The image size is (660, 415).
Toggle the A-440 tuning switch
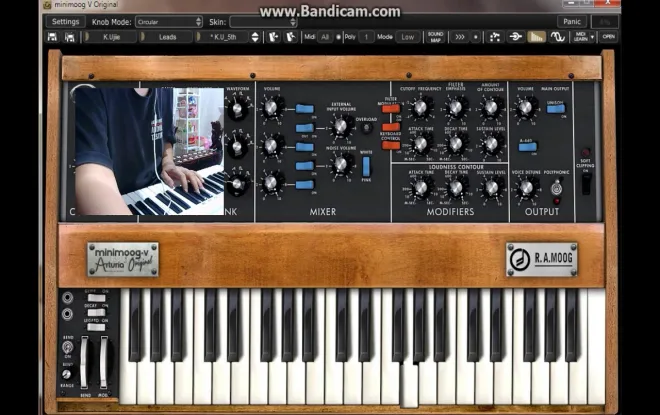[x=527, y=147]
